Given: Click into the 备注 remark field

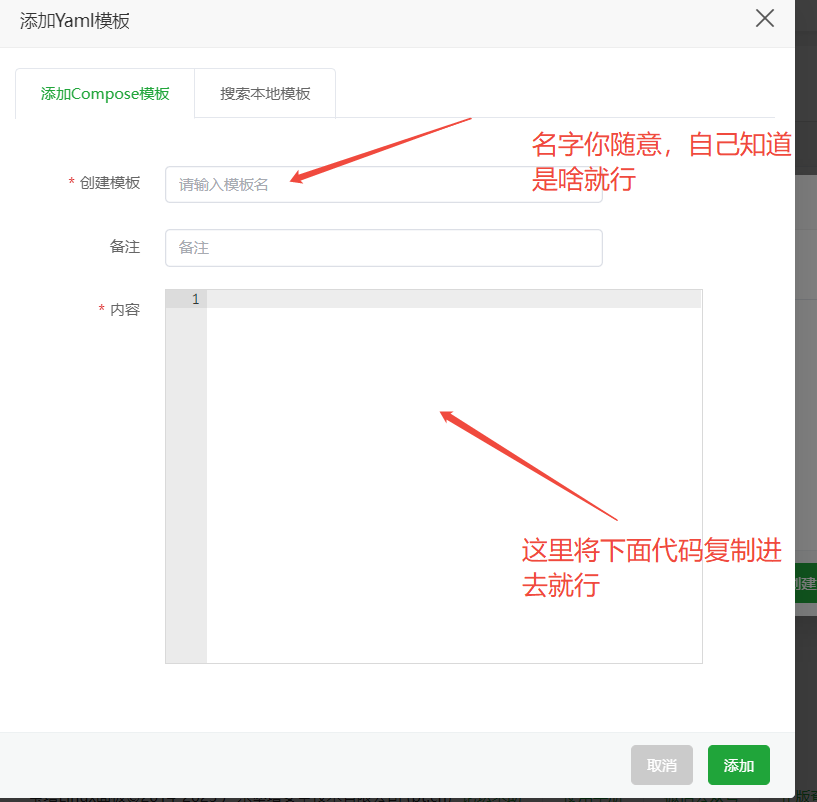Looking at the screenshot, I should [383, 248].
